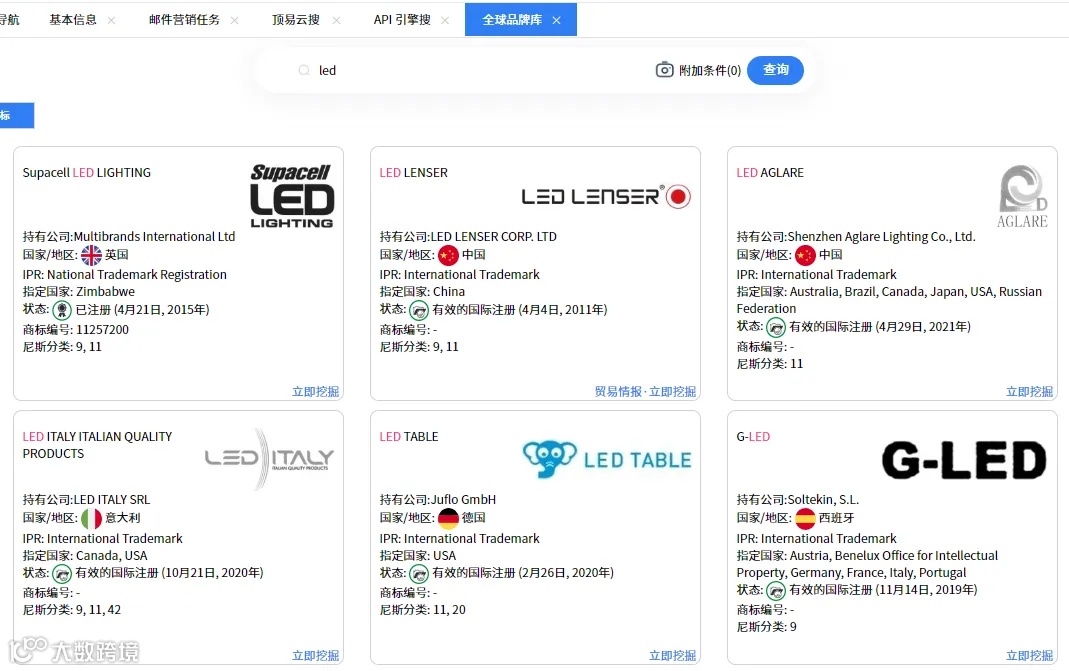Close the API 引擎搜 tab
Viewport: 1069px width, 671px height.
(445, 20)
